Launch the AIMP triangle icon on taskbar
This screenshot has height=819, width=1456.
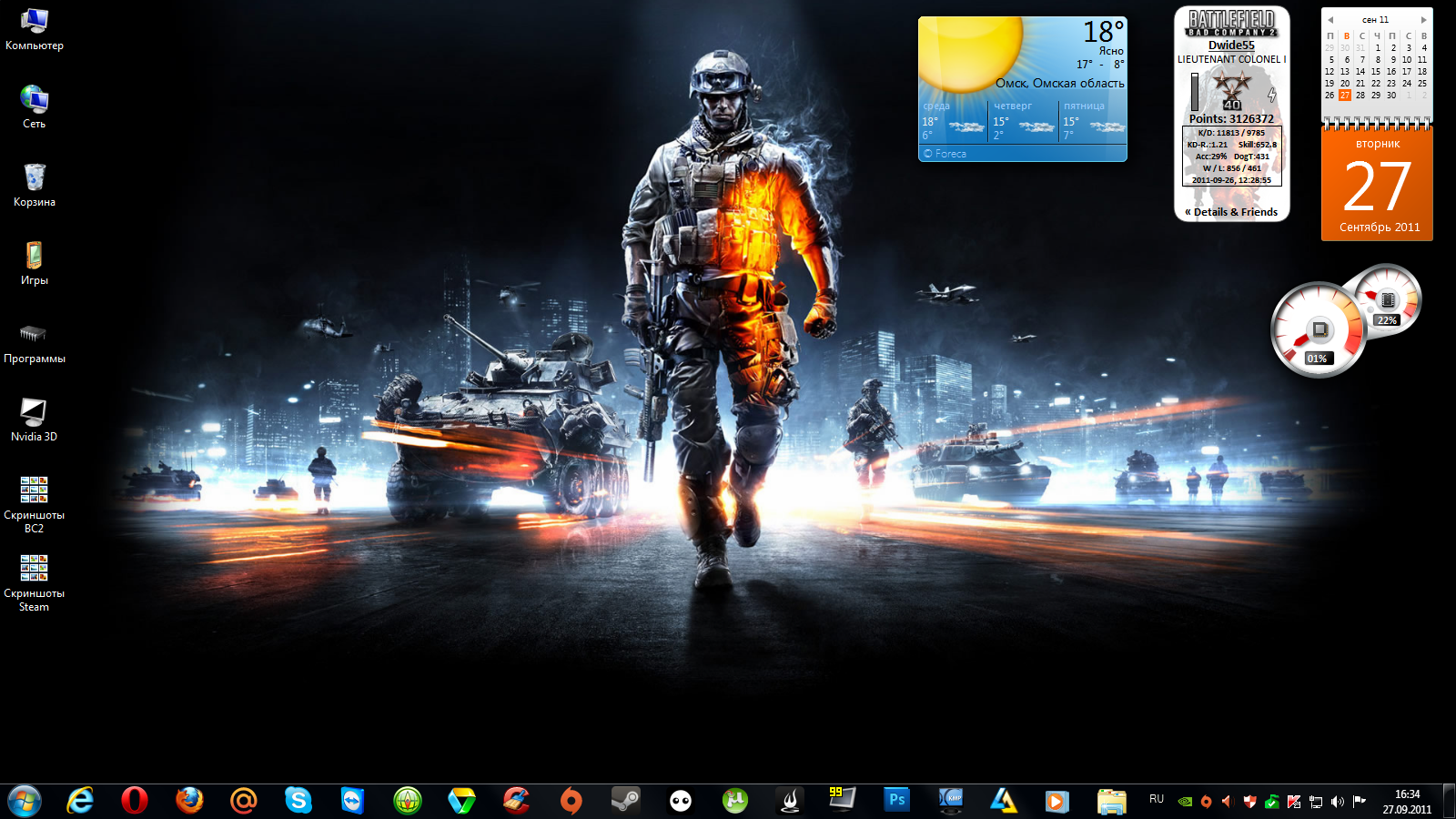pyautogui.click(x=1004, y=801)
